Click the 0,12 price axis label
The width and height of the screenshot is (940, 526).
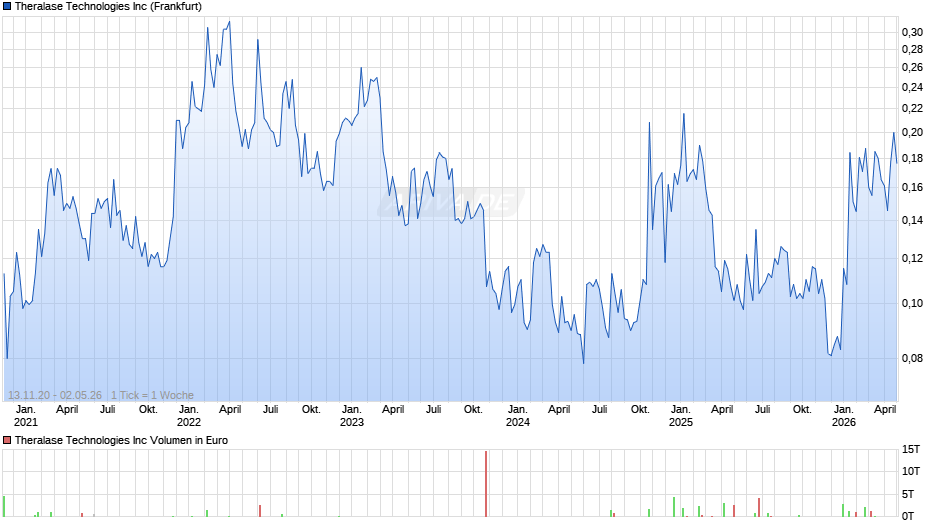click(x=912, y=259)
